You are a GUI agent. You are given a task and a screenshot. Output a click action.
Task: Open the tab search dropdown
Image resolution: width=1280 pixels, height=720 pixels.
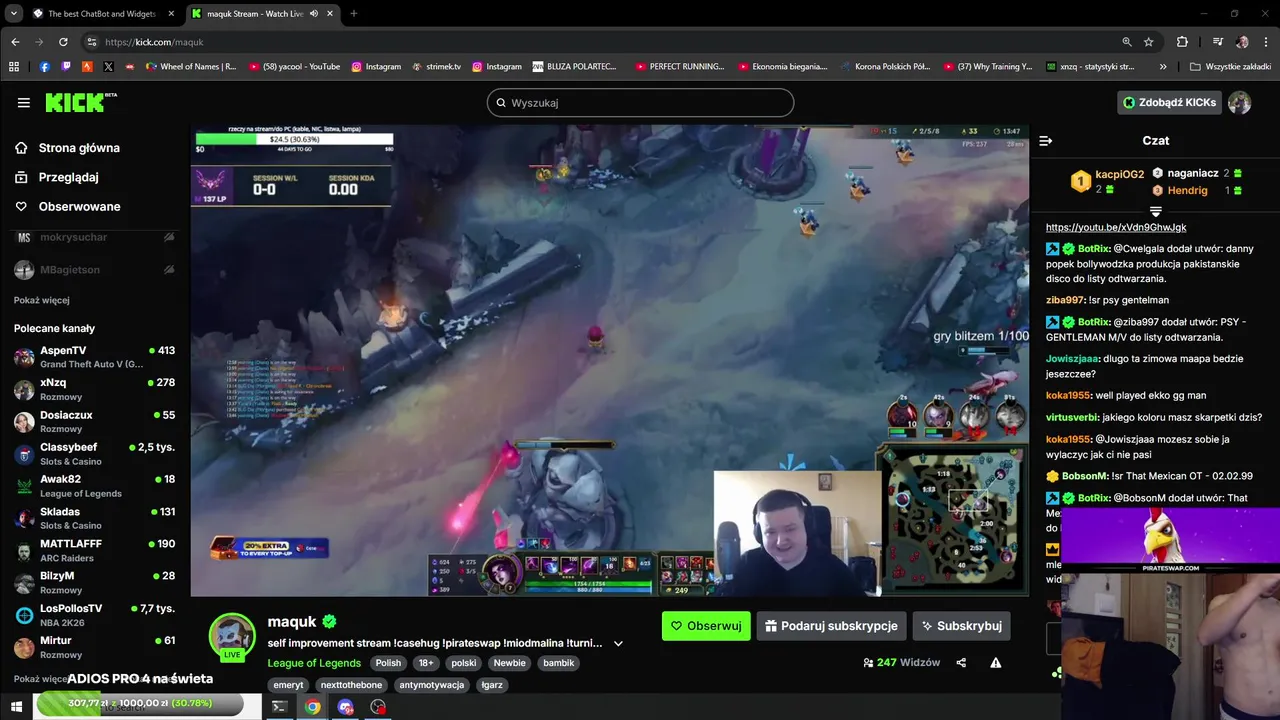coord(14,14)
